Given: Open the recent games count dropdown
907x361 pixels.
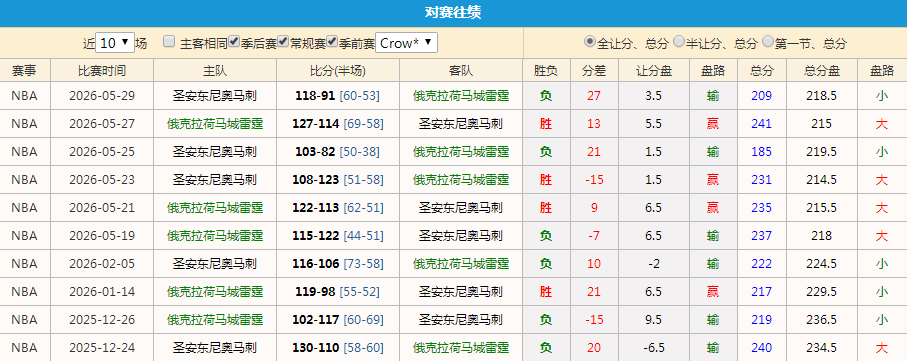Looking at the screenshot, I should tap(115, 43).
